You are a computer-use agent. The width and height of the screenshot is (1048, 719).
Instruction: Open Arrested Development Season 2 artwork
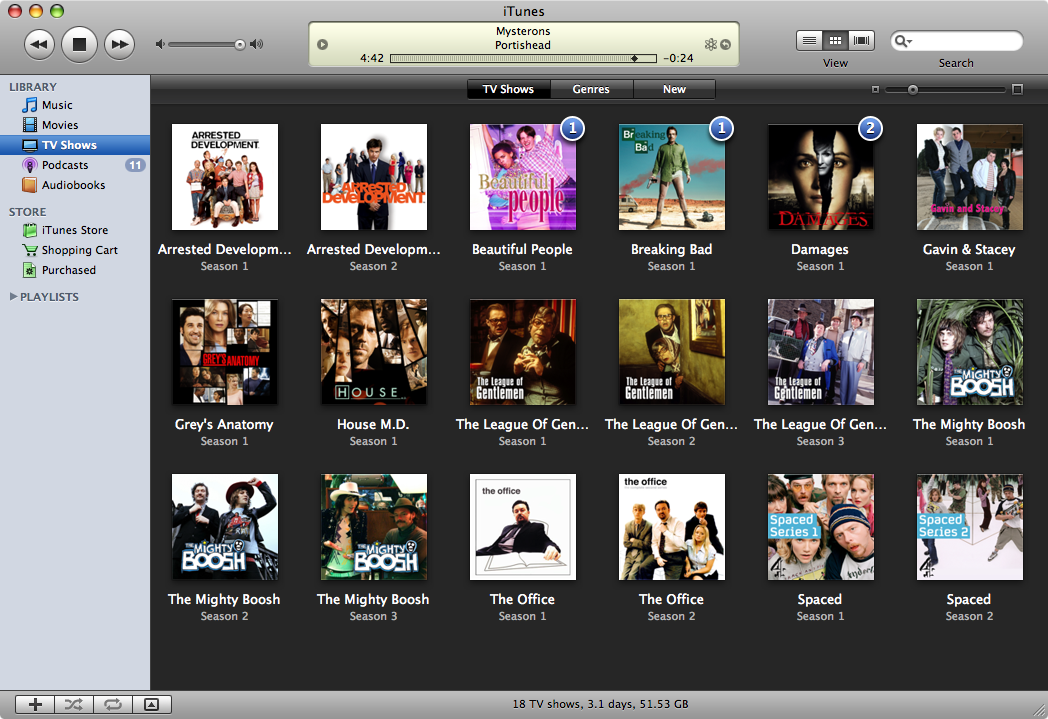(374, 177)
